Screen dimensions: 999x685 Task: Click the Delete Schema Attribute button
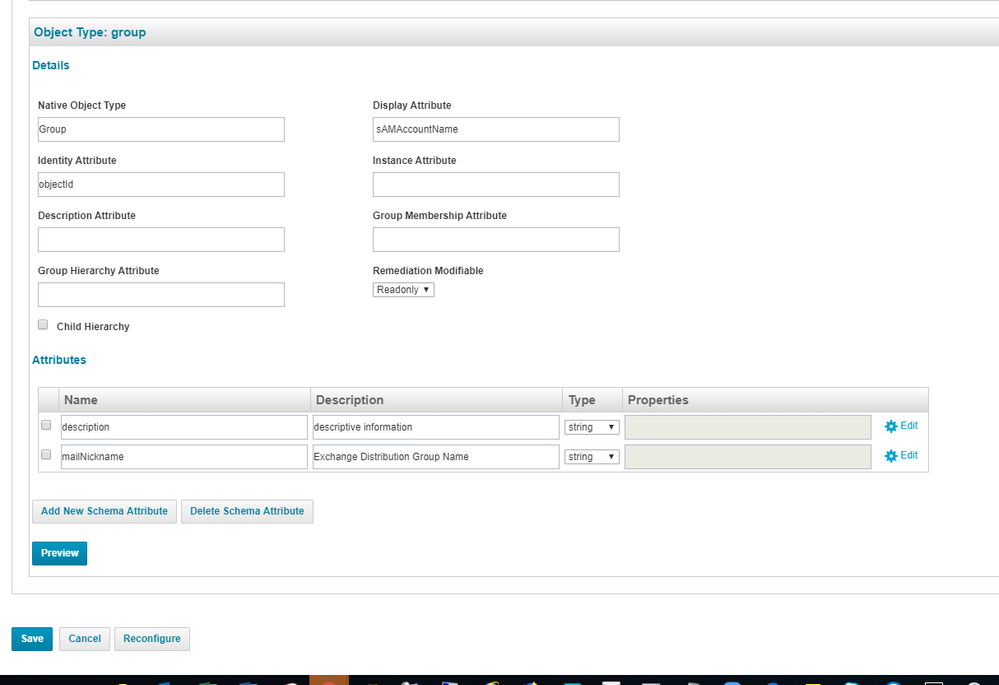coord(247,511)
